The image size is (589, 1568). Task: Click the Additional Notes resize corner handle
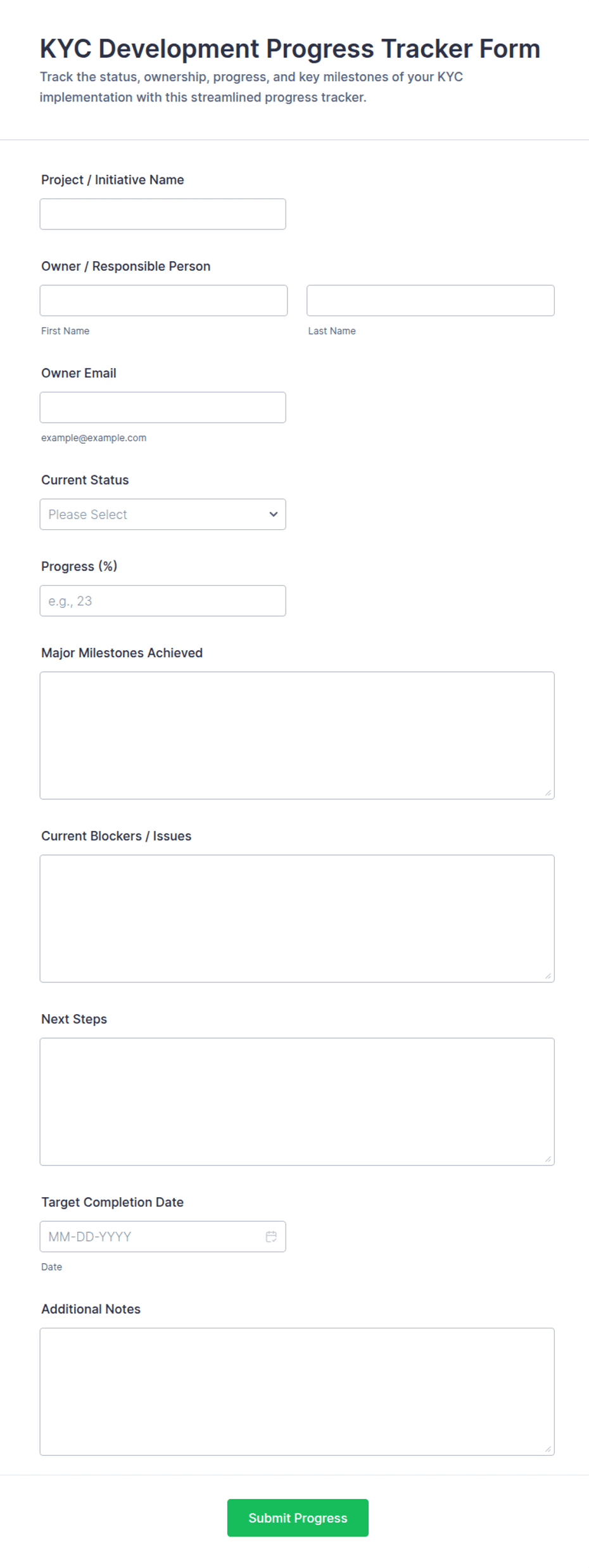[548, 1449]
